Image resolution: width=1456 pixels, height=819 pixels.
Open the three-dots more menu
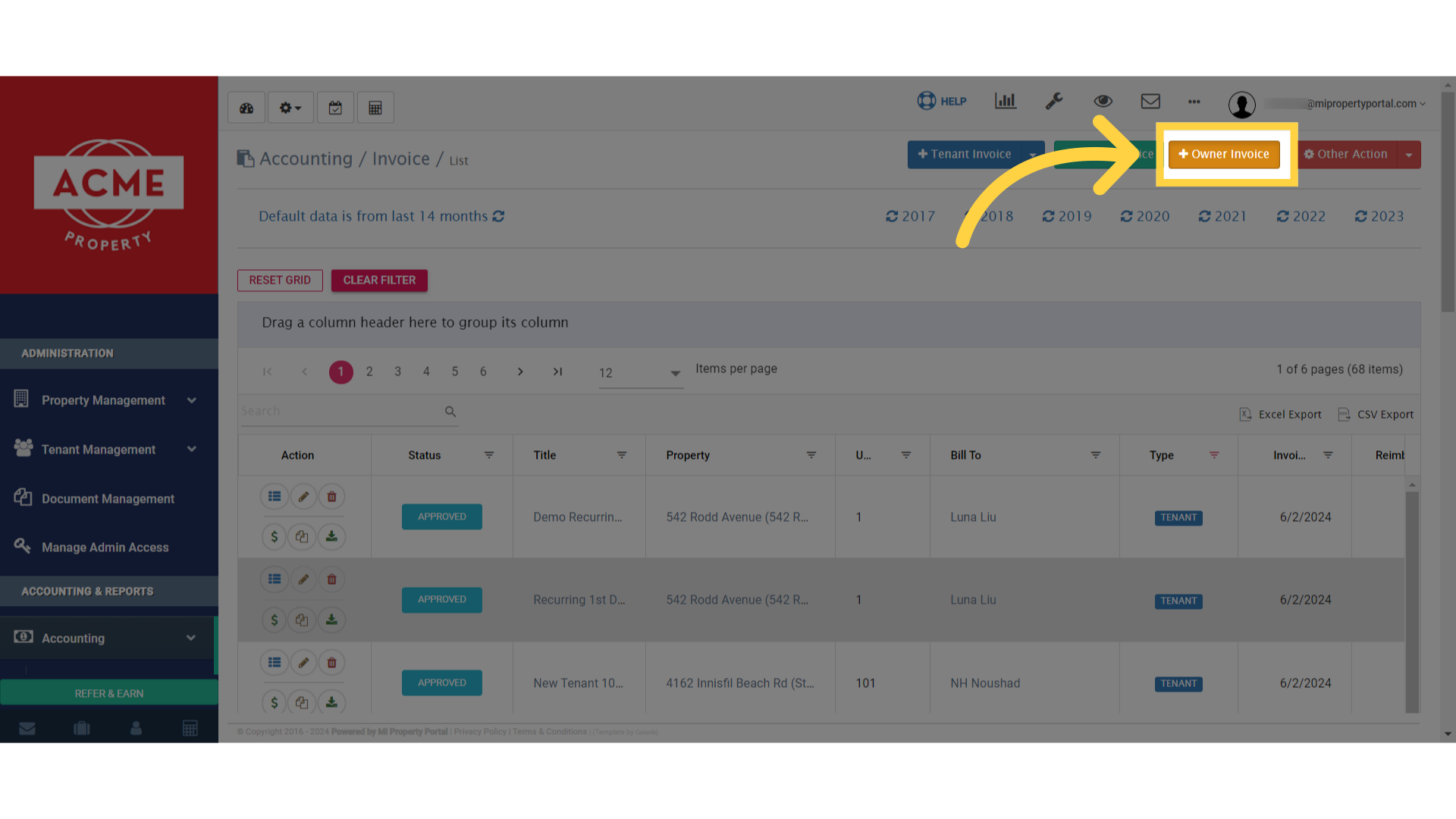[x=1194, y=102]
